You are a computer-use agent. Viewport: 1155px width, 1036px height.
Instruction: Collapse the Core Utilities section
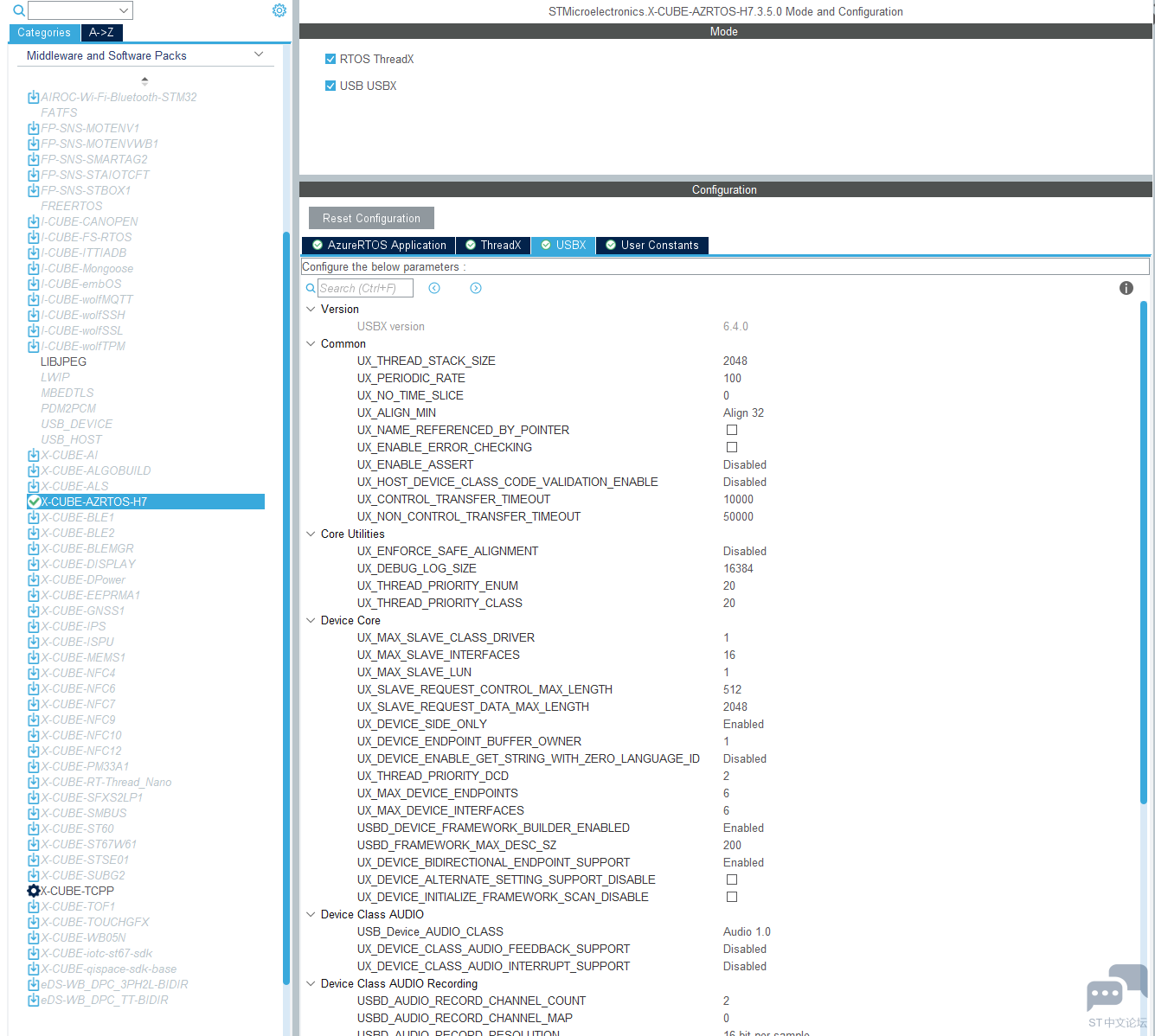pos(311,534)
